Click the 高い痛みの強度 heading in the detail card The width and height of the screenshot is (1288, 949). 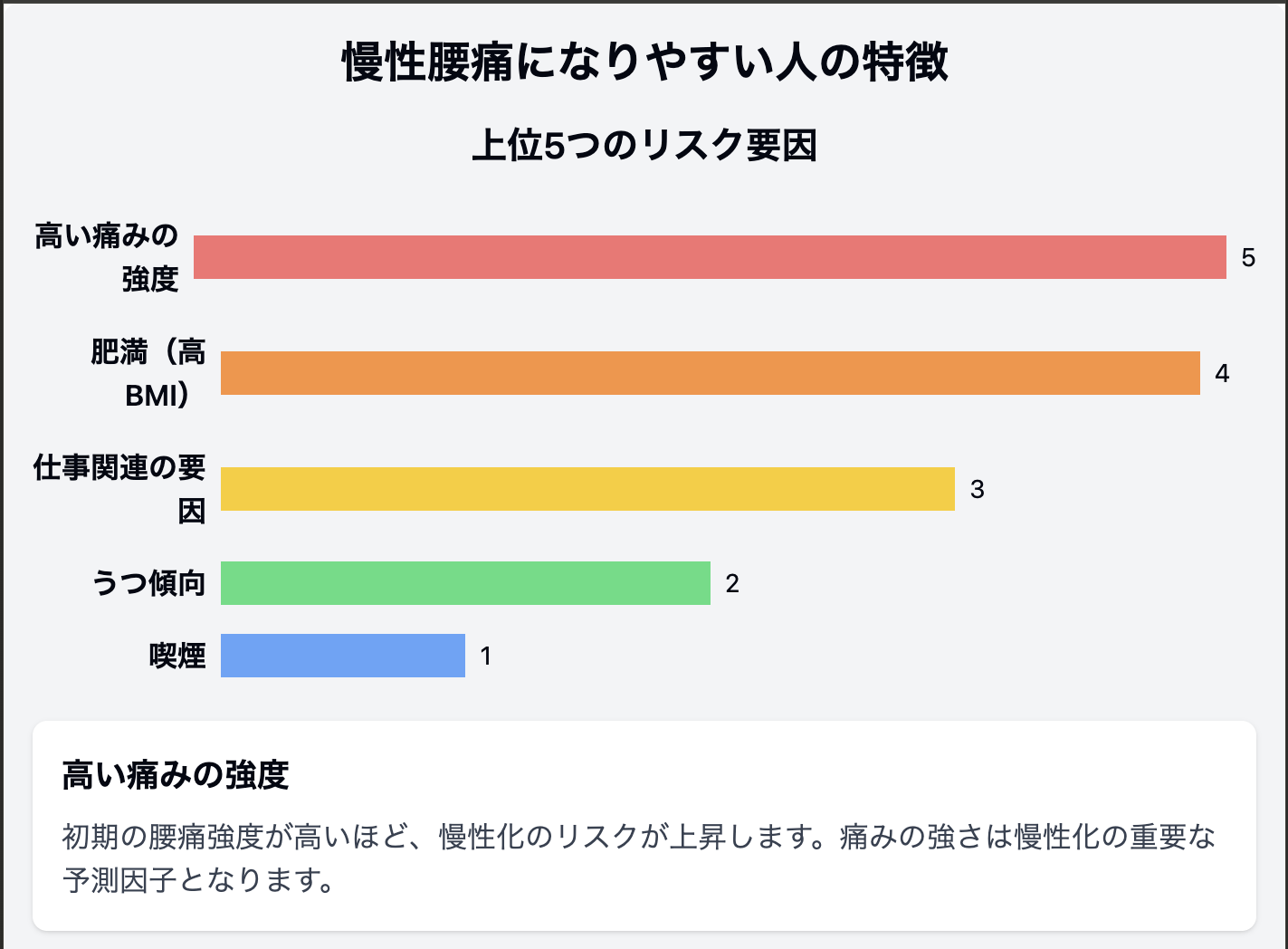tap(176, 775)
